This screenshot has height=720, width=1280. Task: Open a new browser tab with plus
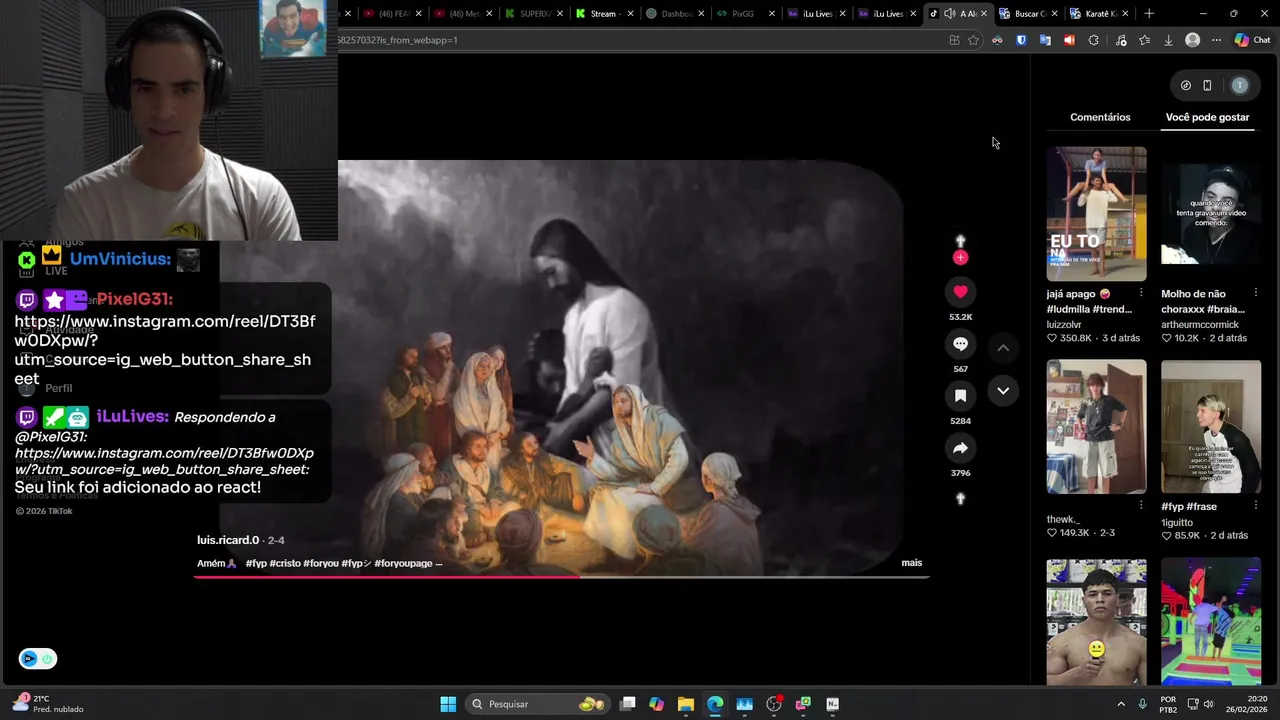1149,14
